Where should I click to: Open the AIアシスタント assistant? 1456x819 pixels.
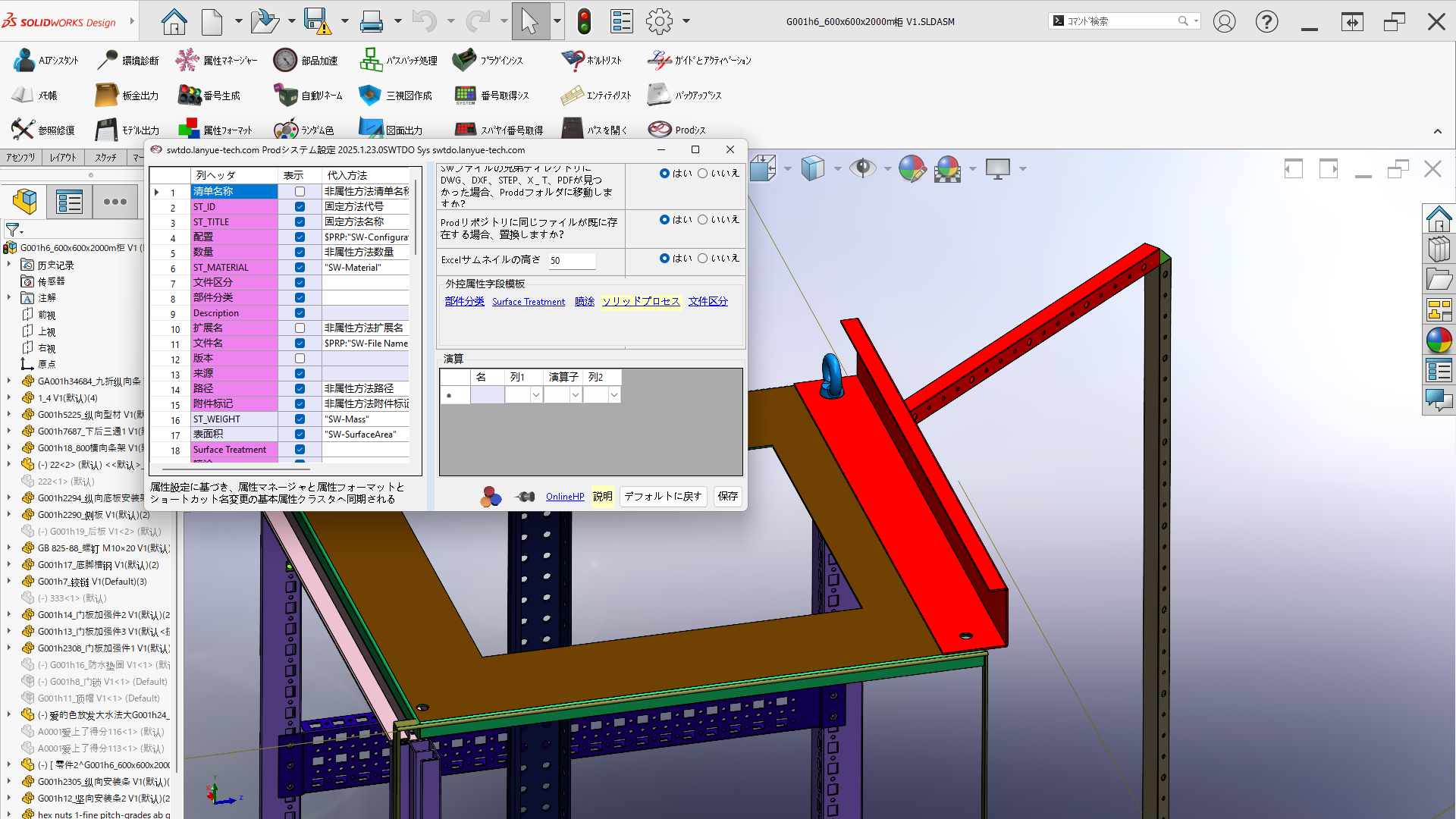click(24, 60)
